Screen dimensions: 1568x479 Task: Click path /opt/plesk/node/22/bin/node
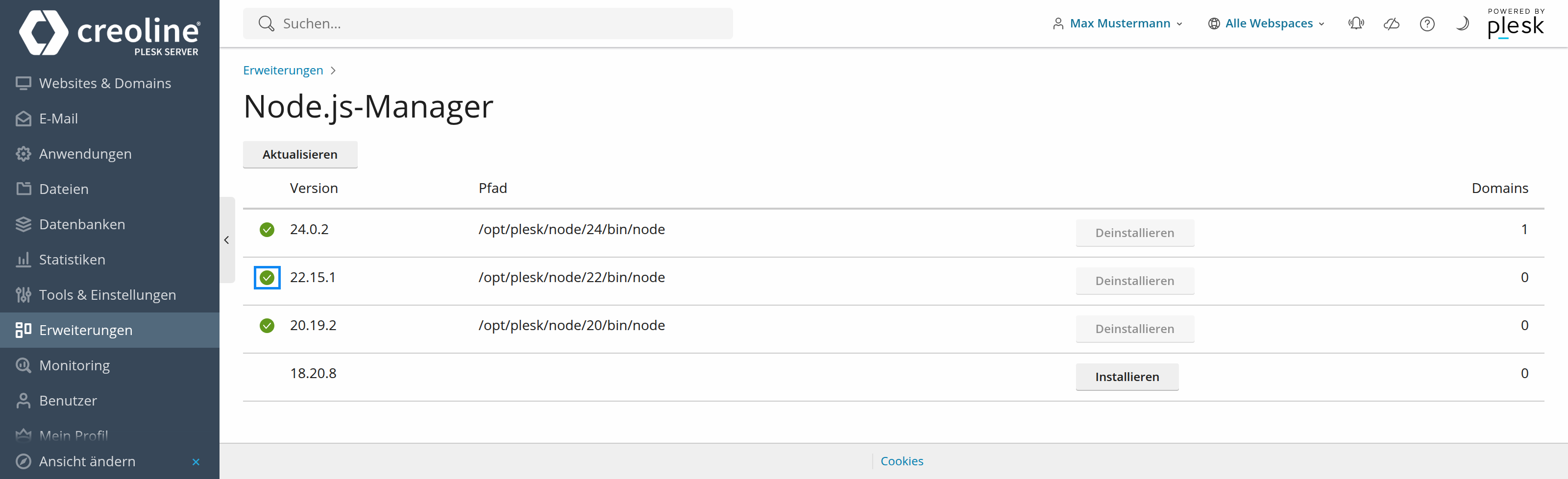click(571, 278)
